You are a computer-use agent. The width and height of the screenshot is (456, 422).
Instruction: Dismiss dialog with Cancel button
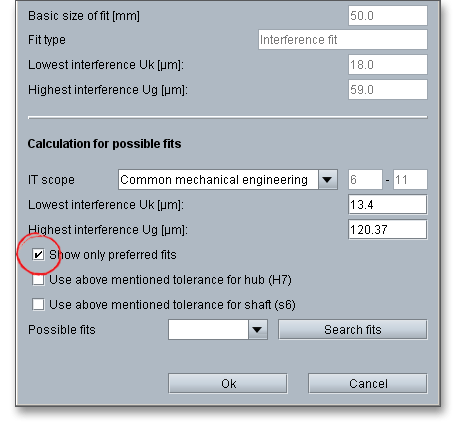[x=368, y=384]
